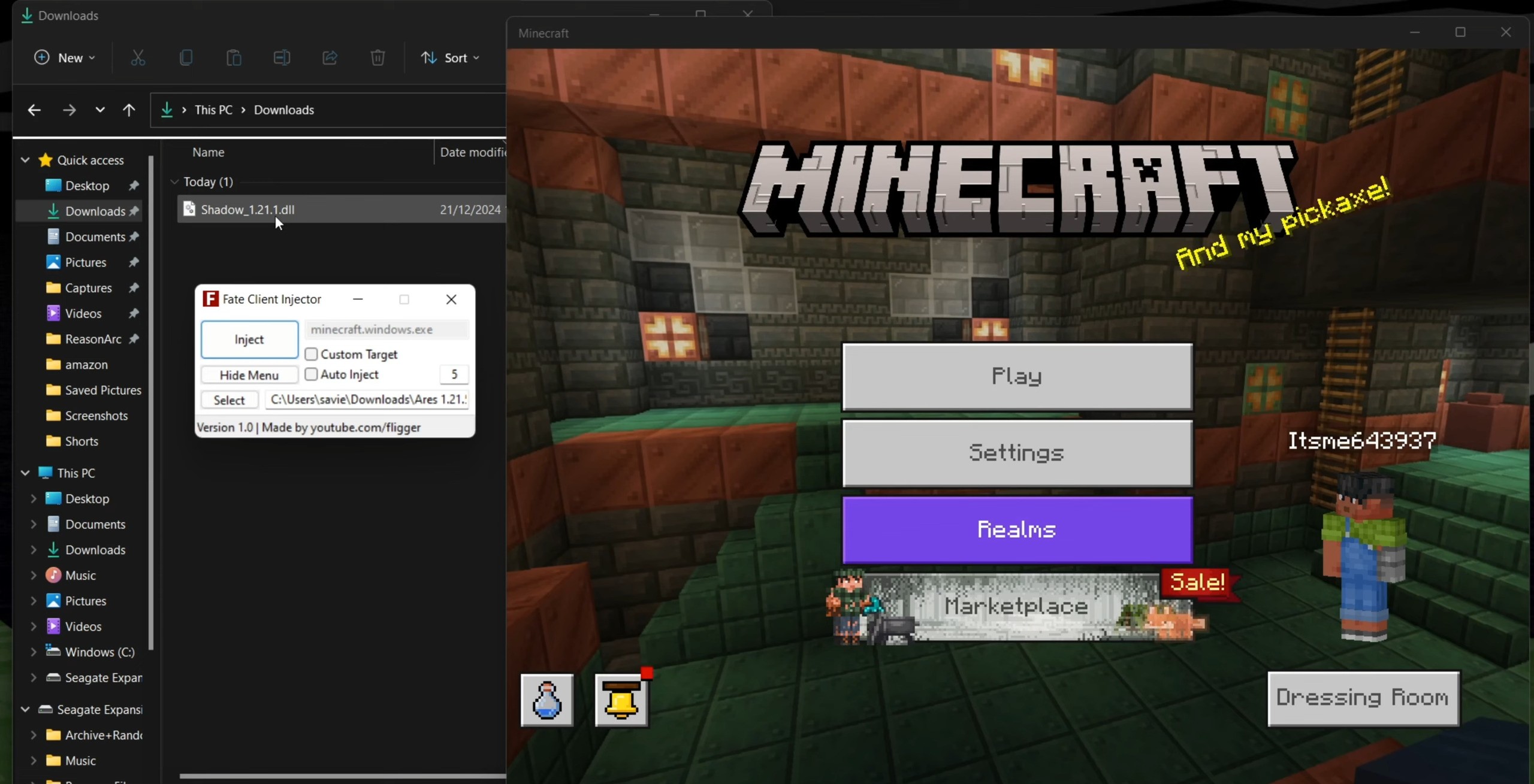Screen dimensions: 1534x784
Task: Click the Copy icon in Explorer toolbar
Action: click(186, 58)
